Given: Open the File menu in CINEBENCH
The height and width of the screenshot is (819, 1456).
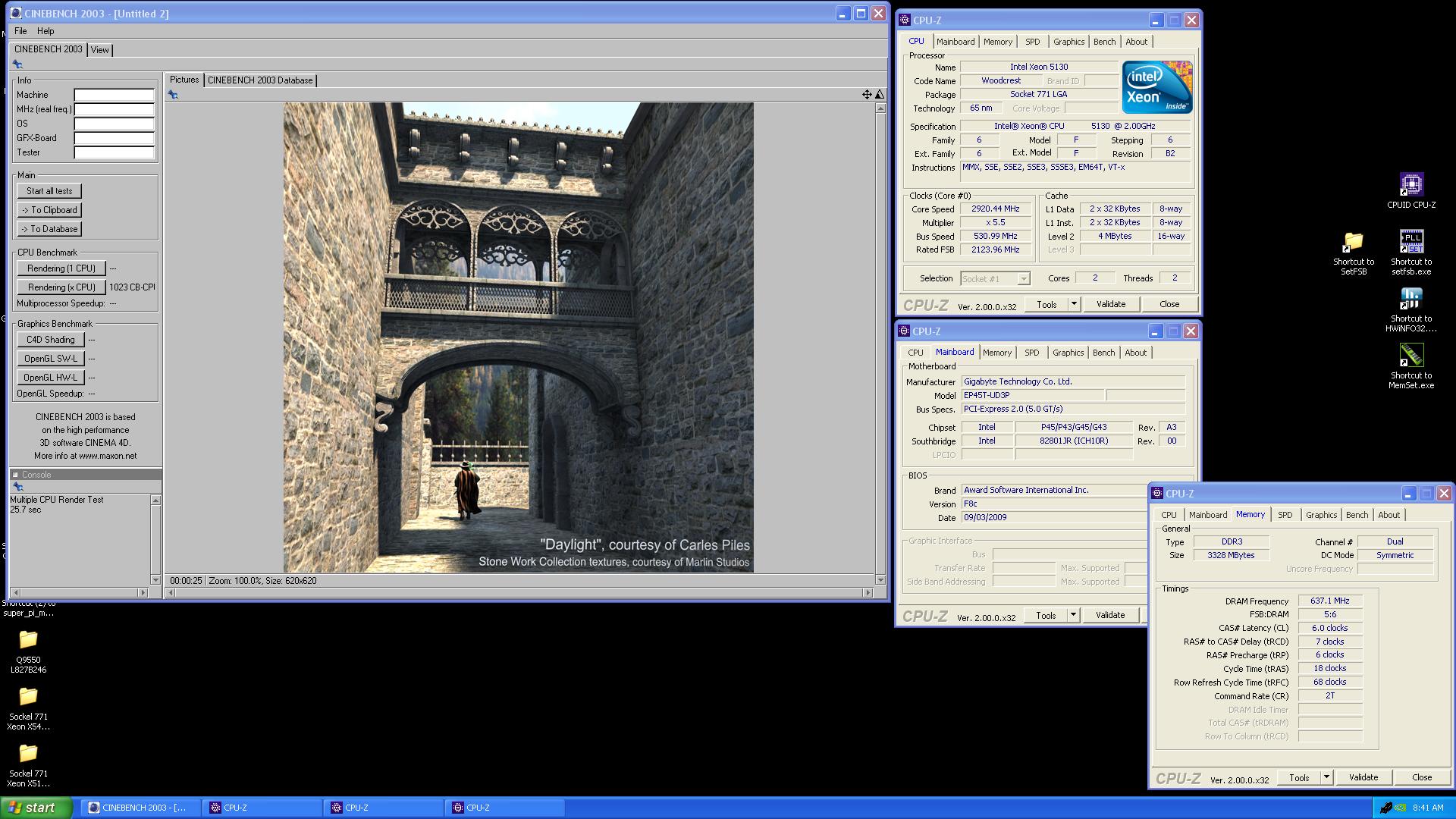Looking at the screenshot, I should (20, 31).
